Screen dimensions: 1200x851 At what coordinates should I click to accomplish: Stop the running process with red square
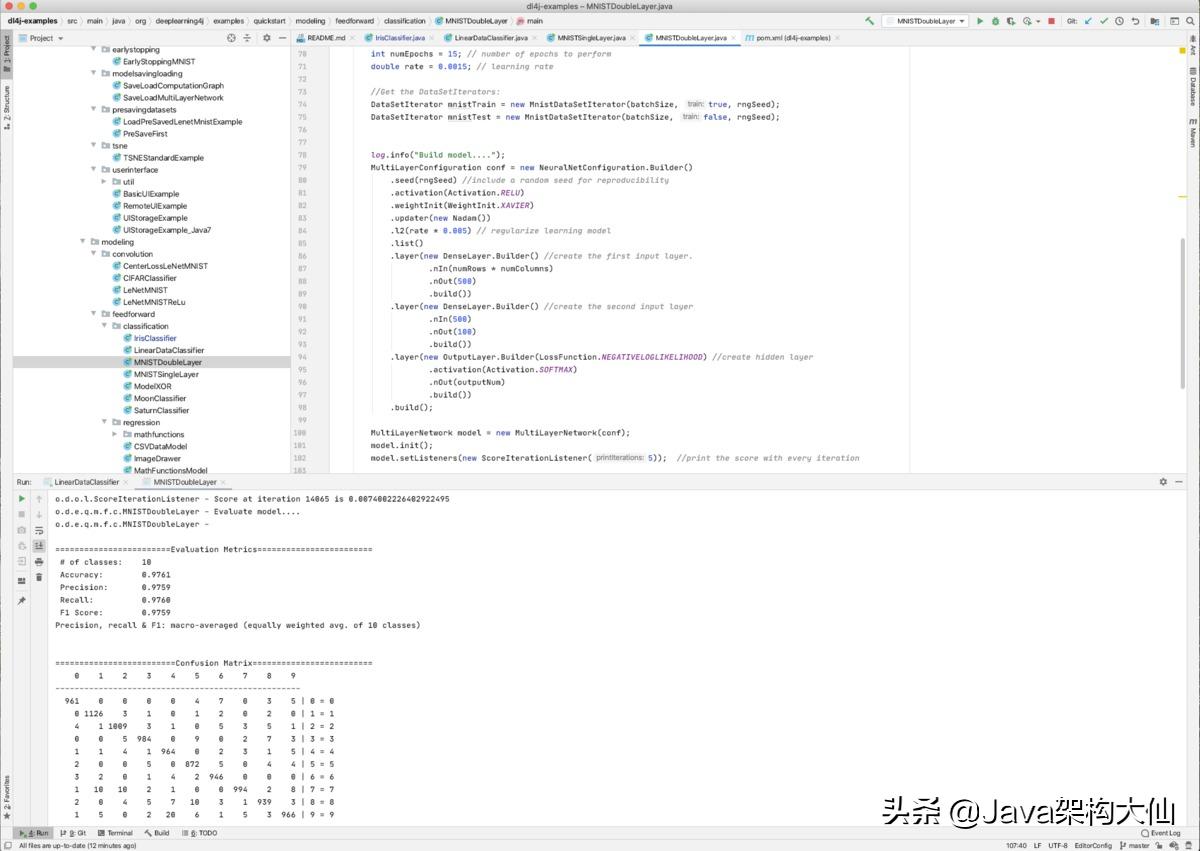click(1051, 21)
